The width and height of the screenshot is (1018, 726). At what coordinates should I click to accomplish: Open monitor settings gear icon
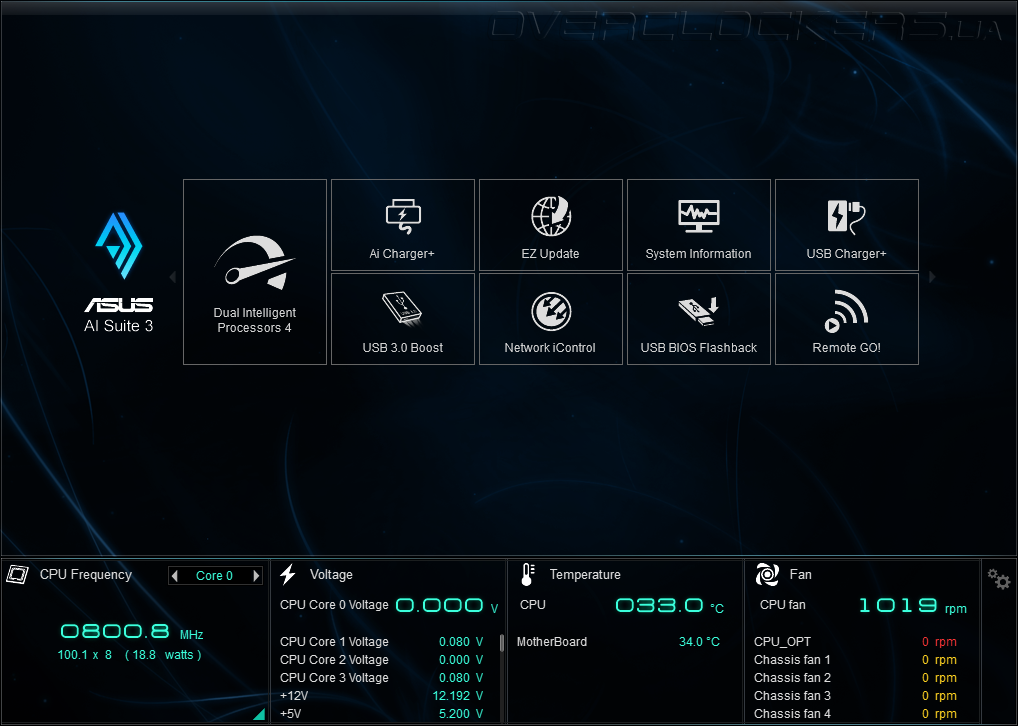[x=999, y=578]
